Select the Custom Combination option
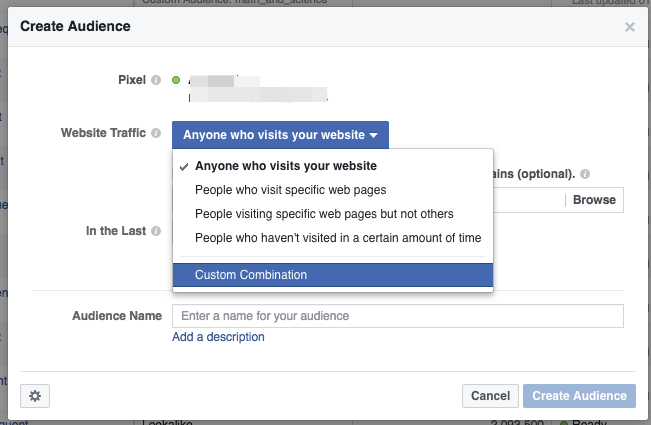Viewport: 651px width, 425px height. 251,275
